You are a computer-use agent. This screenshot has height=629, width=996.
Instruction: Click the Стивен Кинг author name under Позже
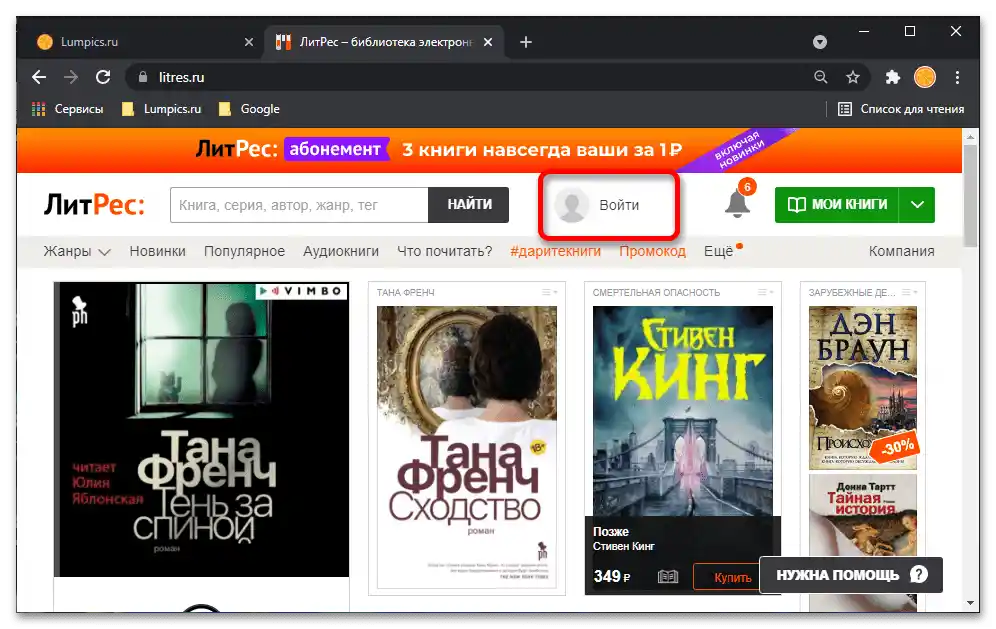623,546
